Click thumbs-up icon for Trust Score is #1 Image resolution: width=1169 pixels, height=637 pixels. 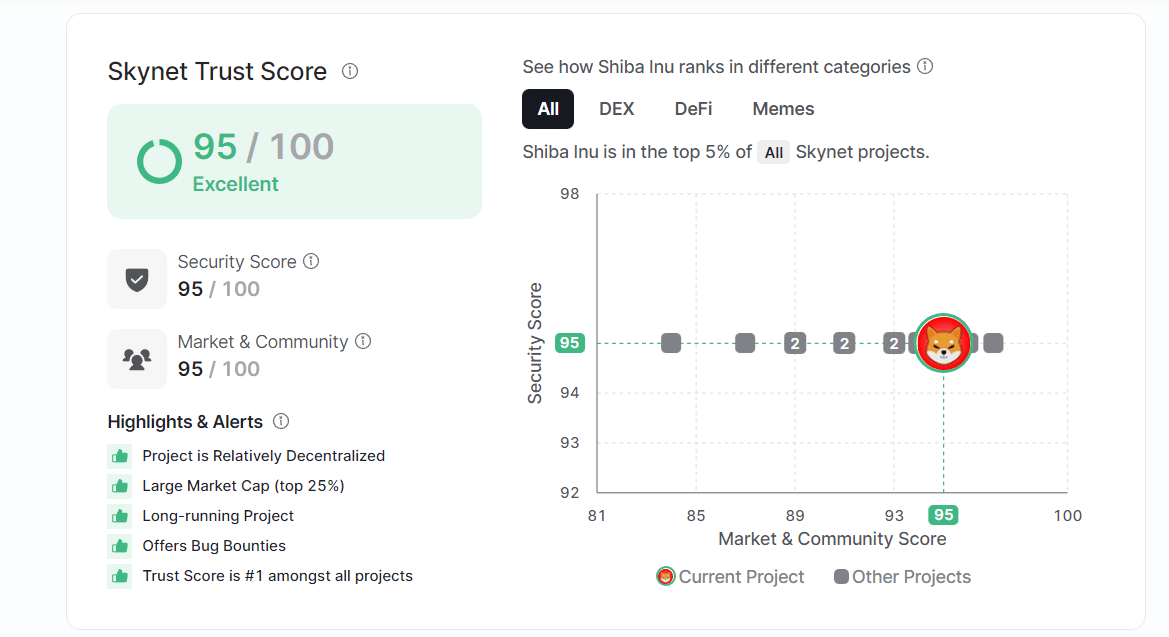click(119, 576)
